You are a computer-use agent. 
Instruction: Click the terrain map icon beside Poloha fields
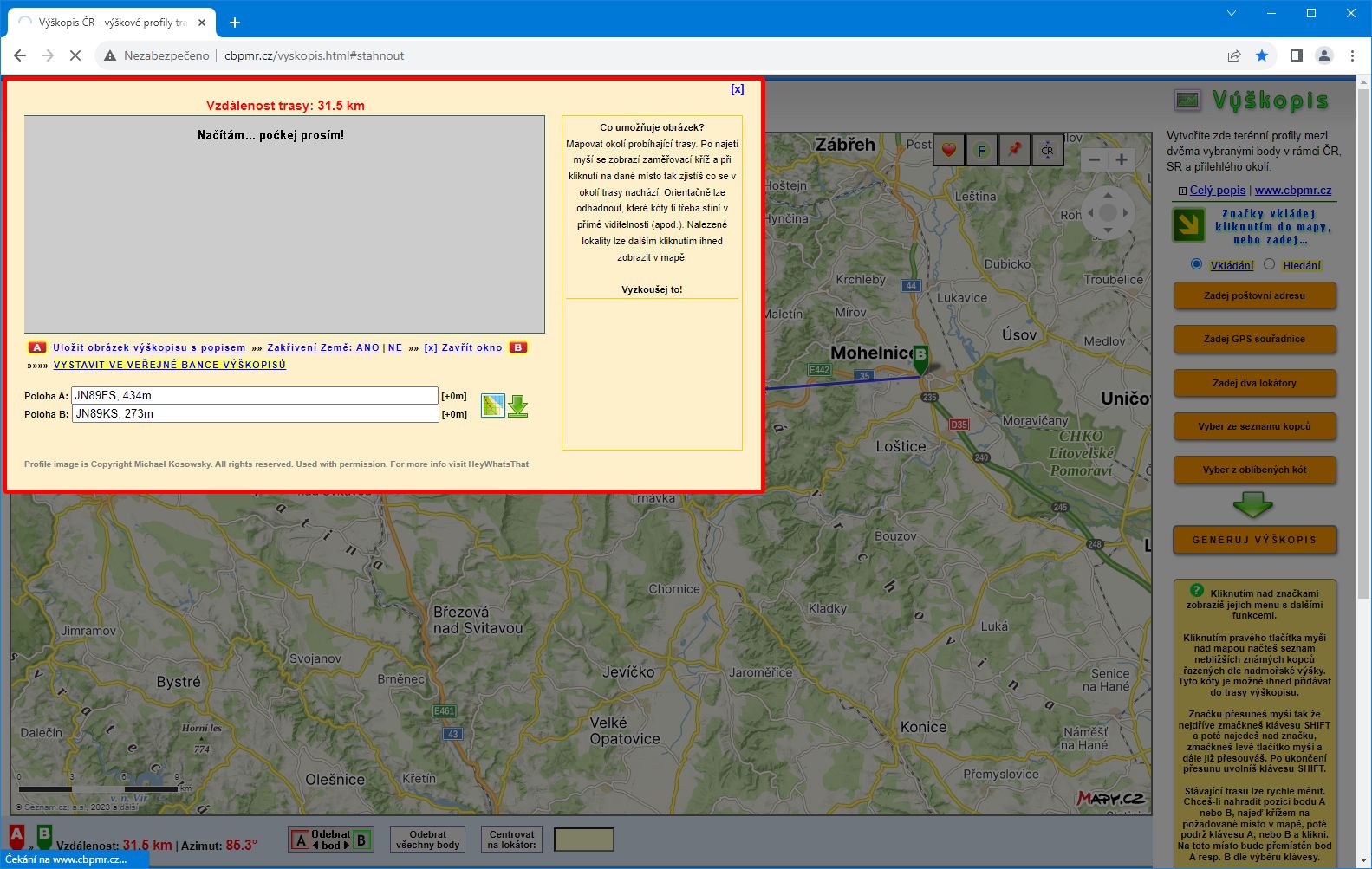click(492, 405)
